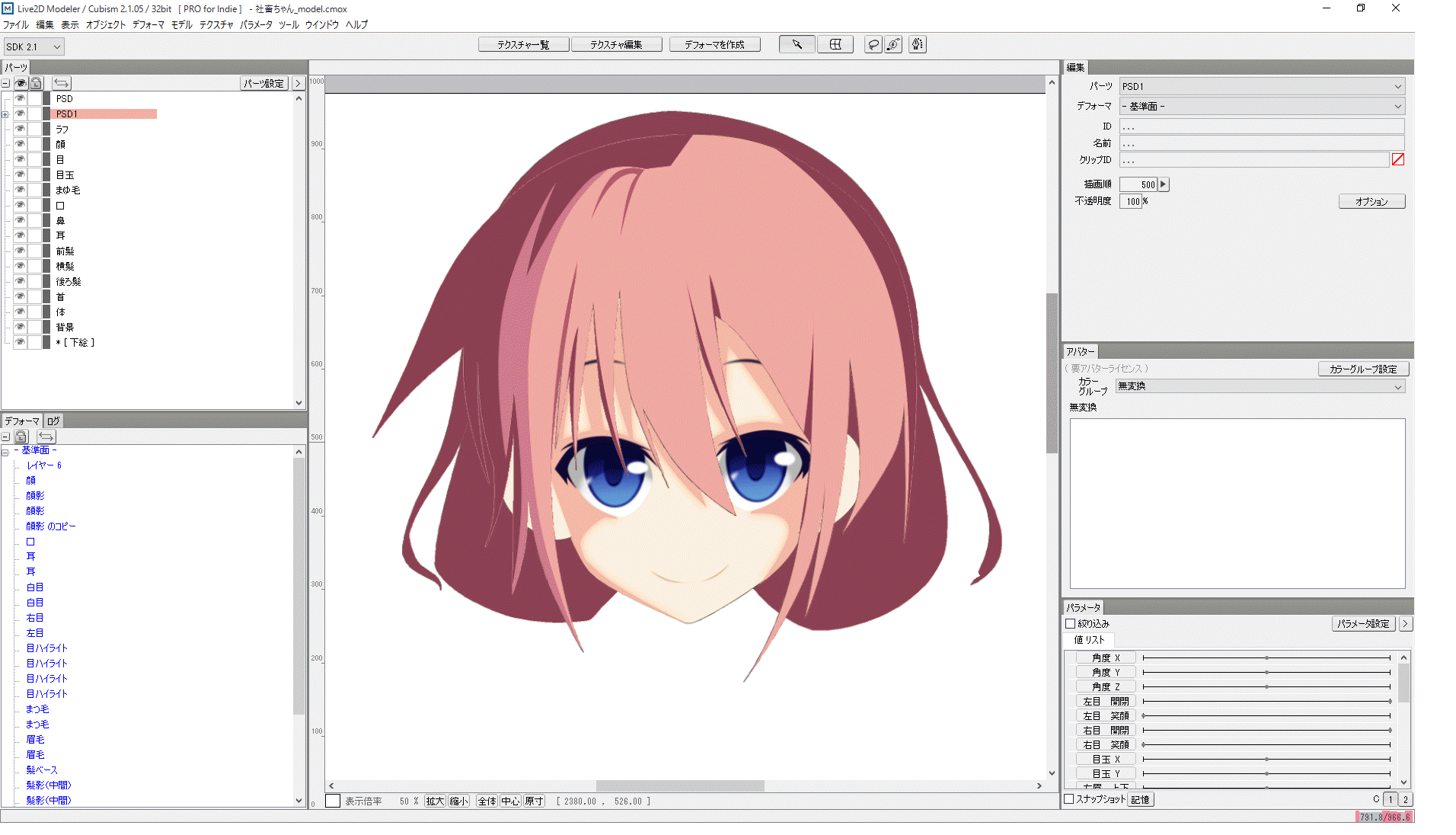Toggle visibility of the PSD part
This screenshot has height=835, width=1456.
[21, 98]
